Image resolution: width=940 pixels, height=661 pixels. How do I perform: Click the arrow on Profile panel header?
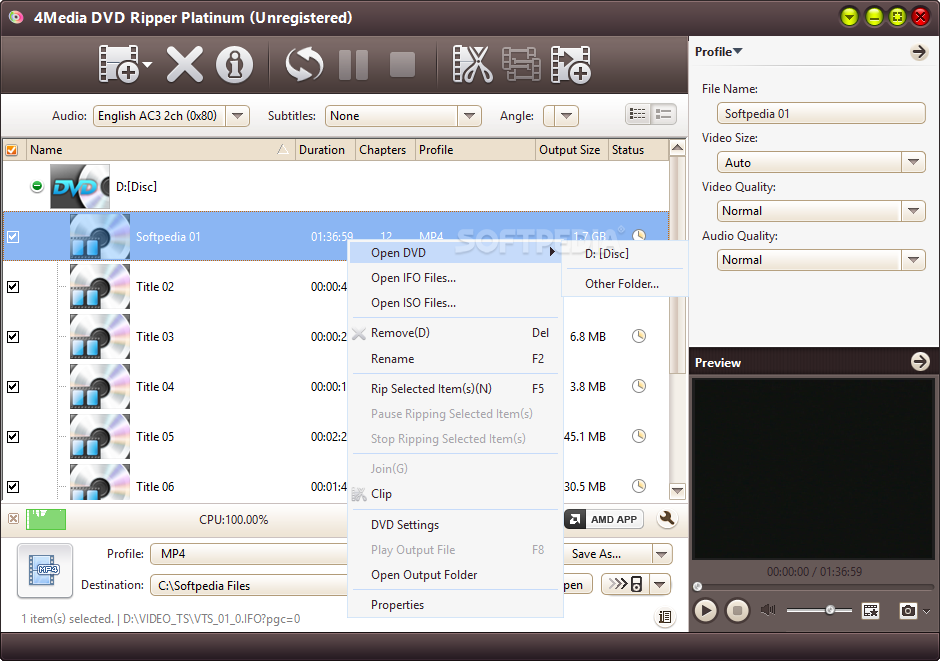919,52
